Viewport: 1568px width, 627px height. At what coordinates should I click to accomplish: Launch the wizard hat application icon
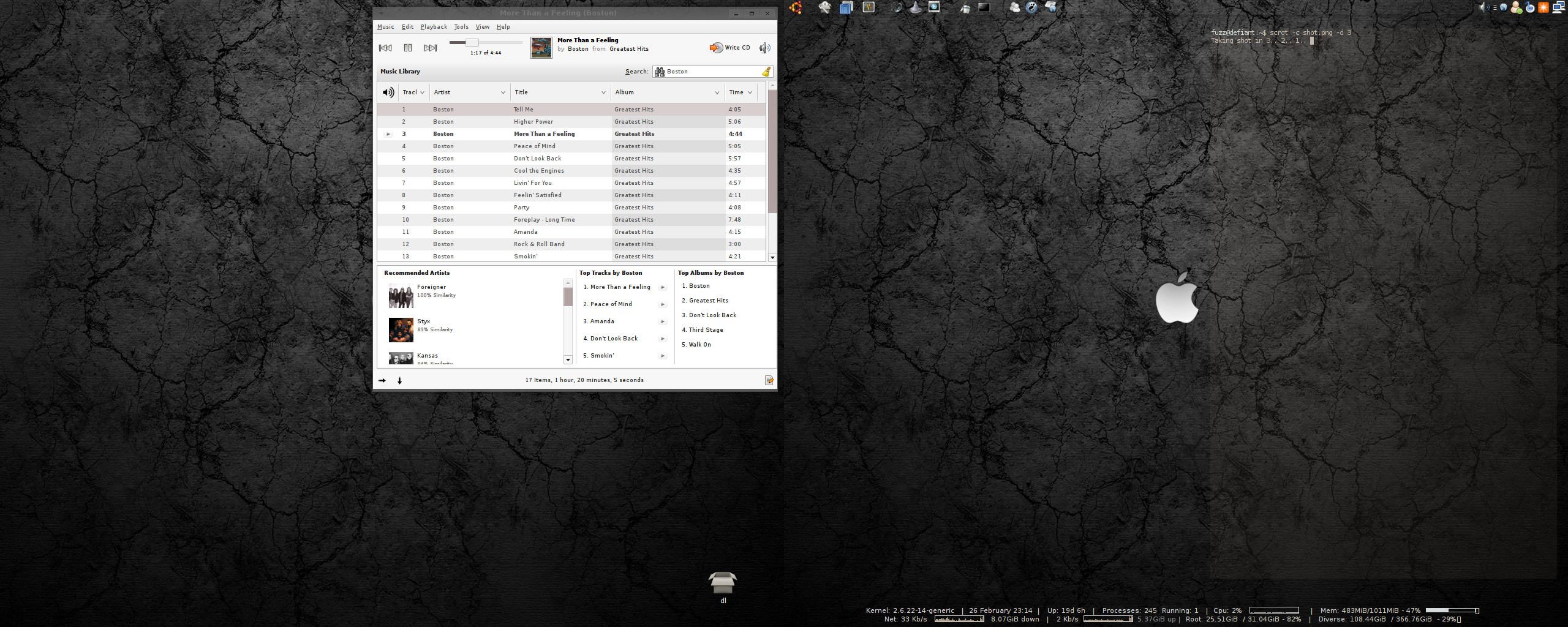pos(915,7)
